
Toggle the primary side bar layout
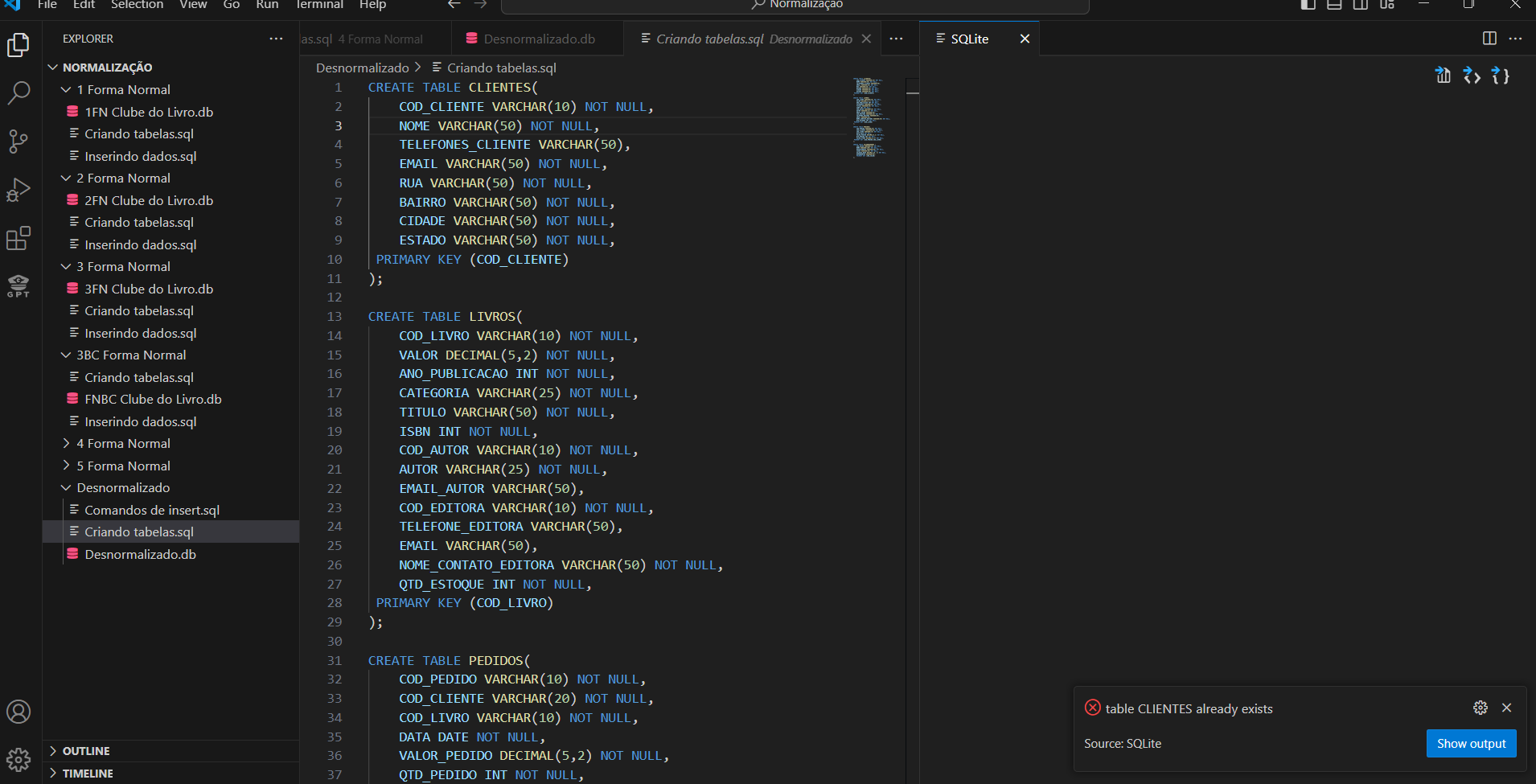pos(1308,4)
